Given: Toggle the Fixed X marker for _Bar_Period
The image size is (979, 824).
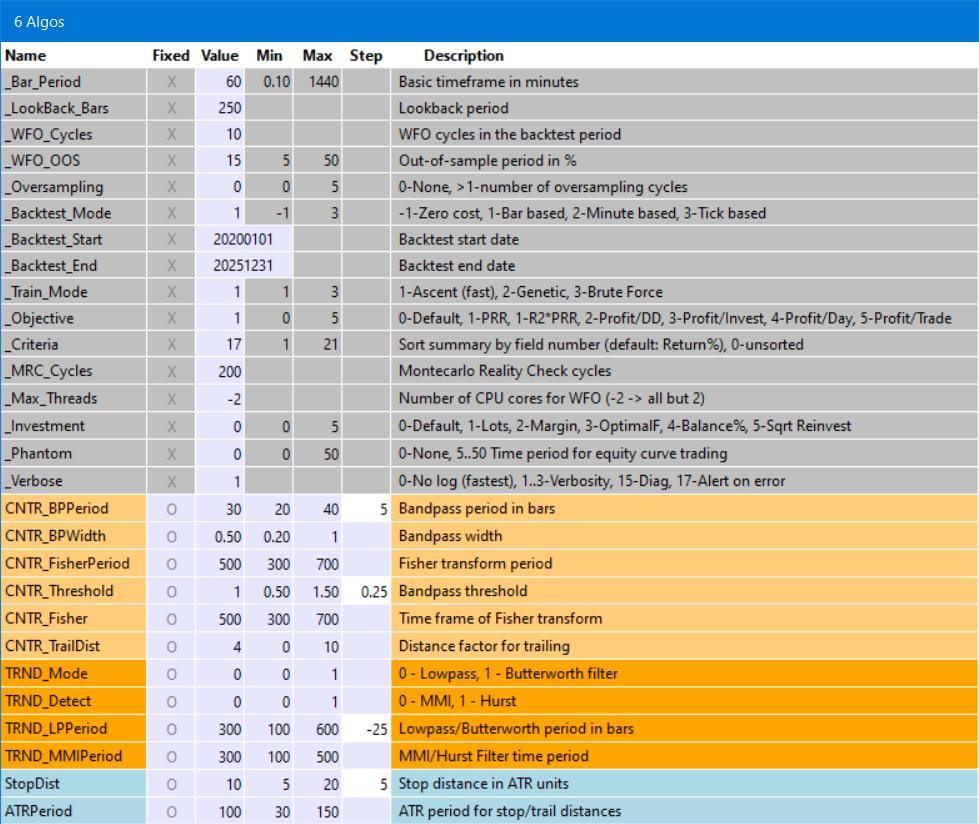Looking at the screenshot, I should 171,81.
